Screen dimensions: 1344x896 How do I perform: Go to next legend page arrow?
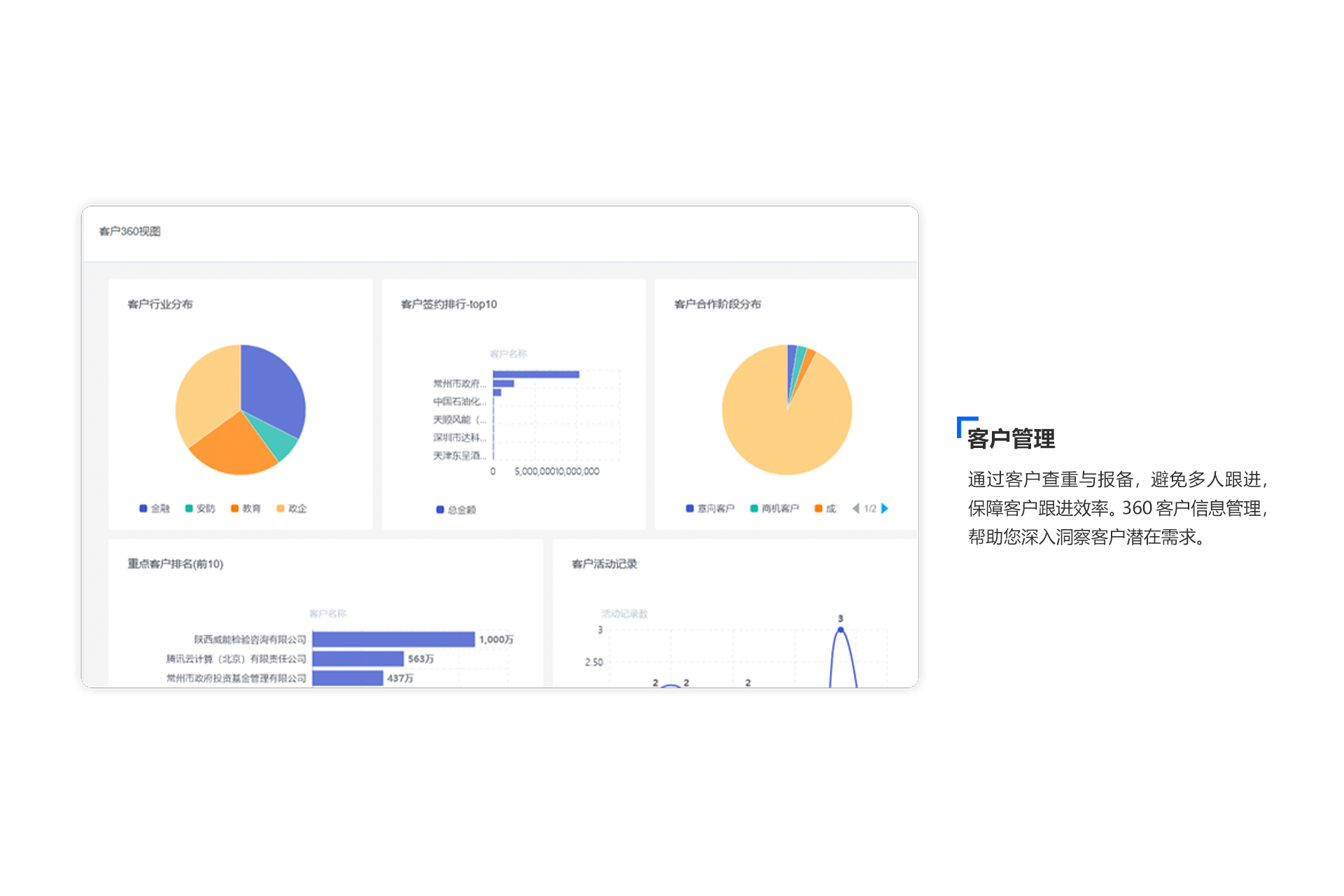(885, 509)
